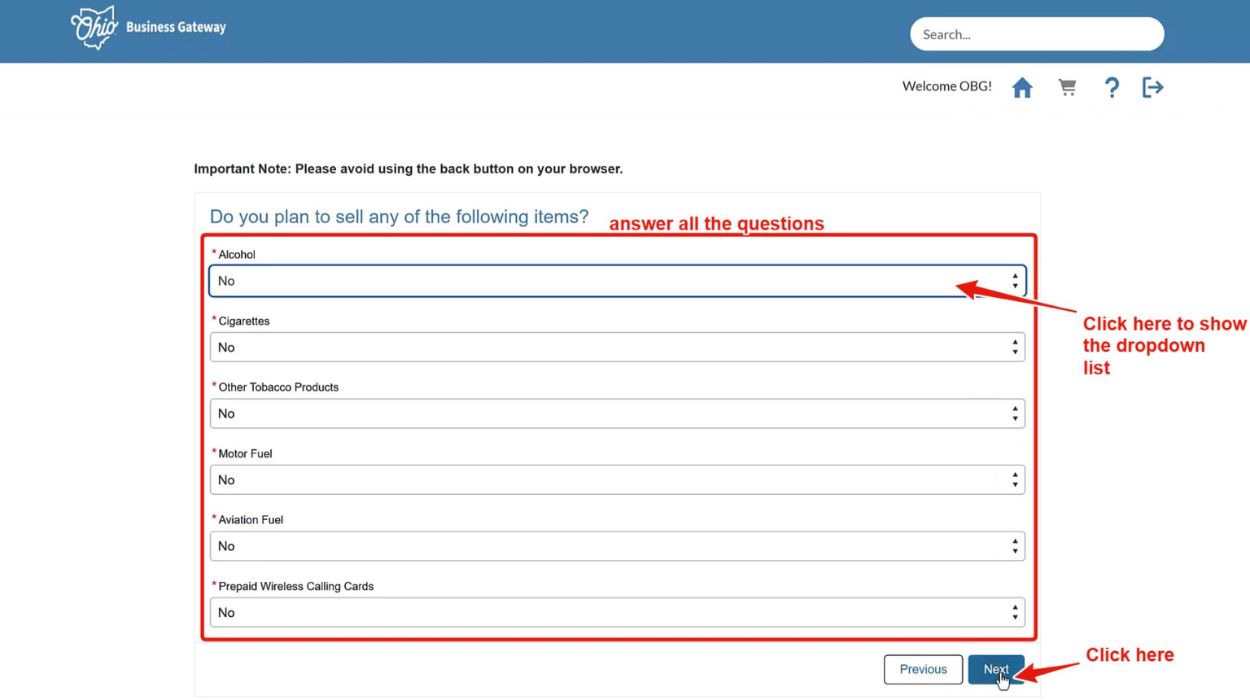Click the Cigarettes dropdown arrows
1250x700 pixels.
[1015, 348]
